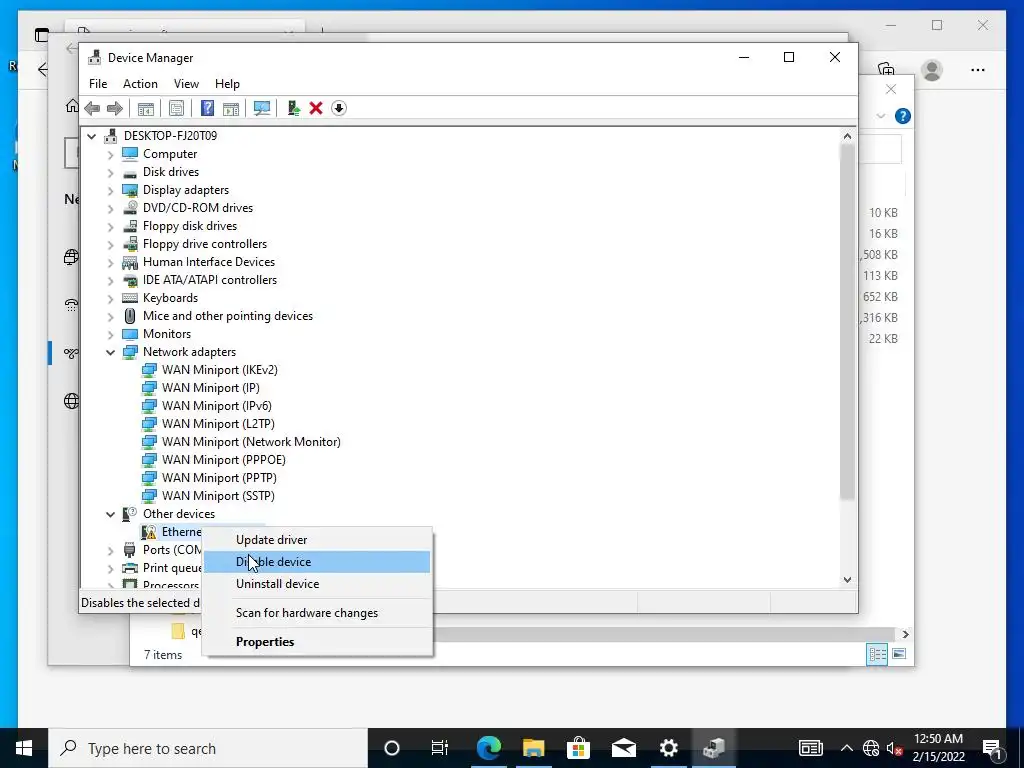The image size is (1024, 768).
Task: Click the Update device driver toolbar icon
Action: (x=293, y=108)
